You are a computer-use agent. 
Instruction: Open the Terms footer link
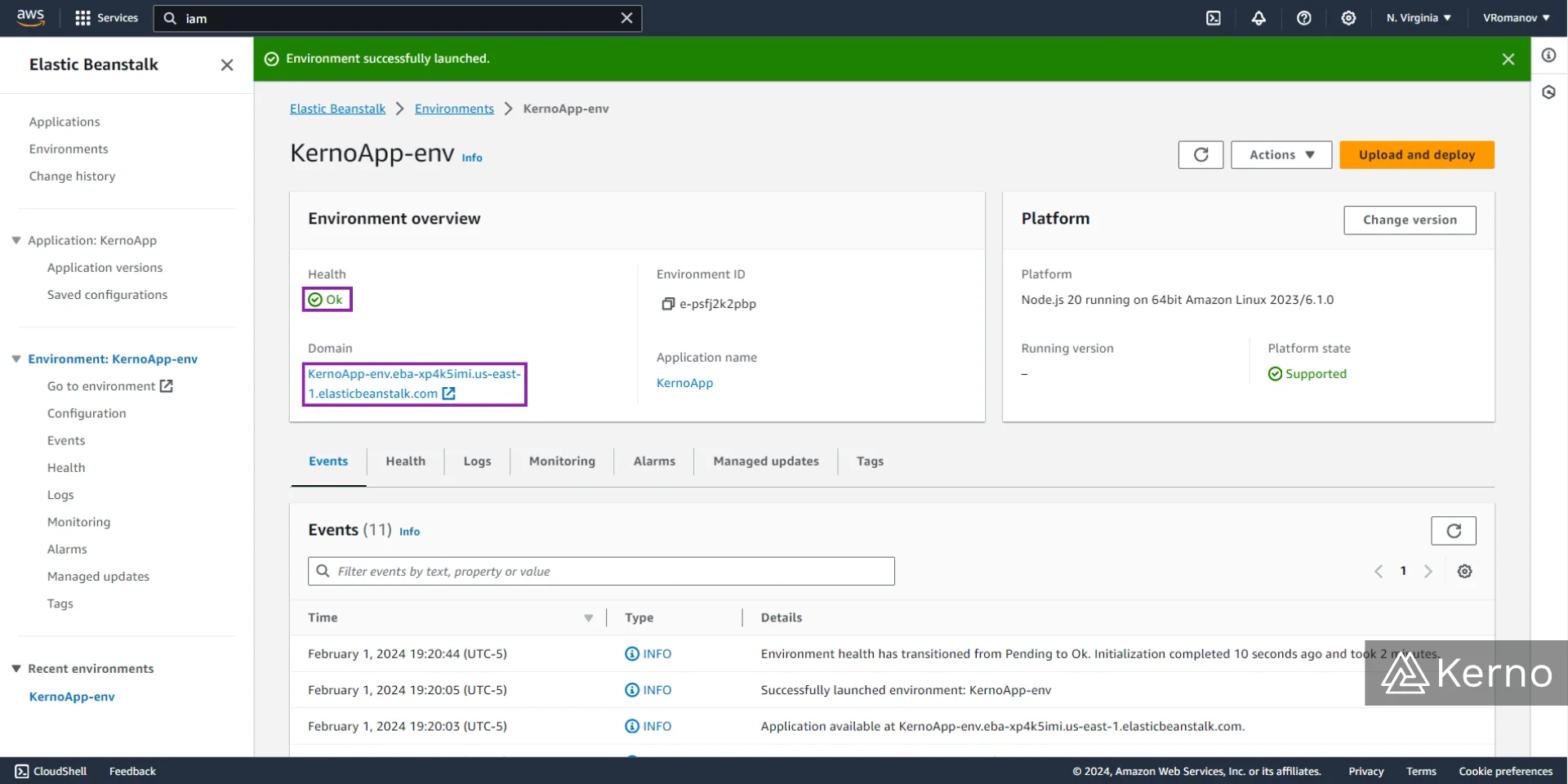pos(1421,771)
